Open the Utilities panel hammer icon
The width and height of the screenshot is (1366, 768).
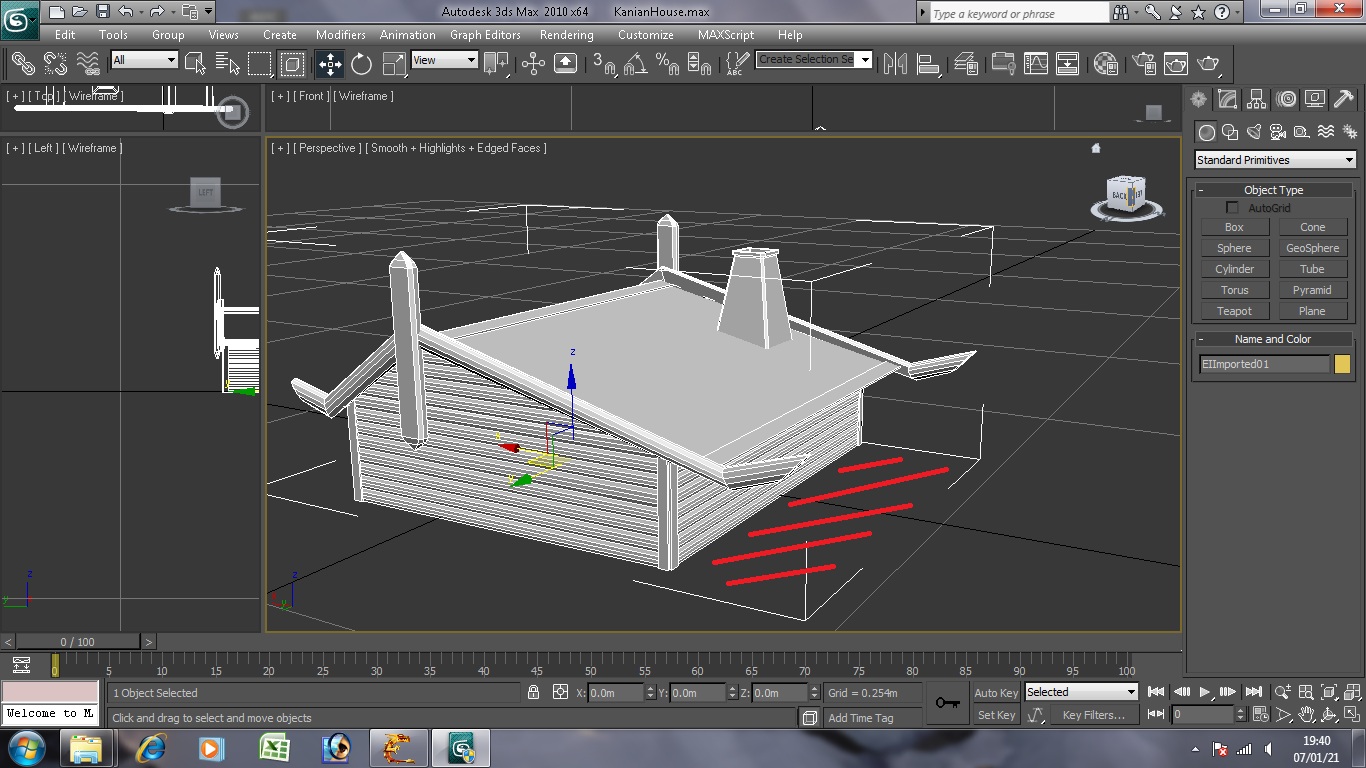click(1343, 99)
